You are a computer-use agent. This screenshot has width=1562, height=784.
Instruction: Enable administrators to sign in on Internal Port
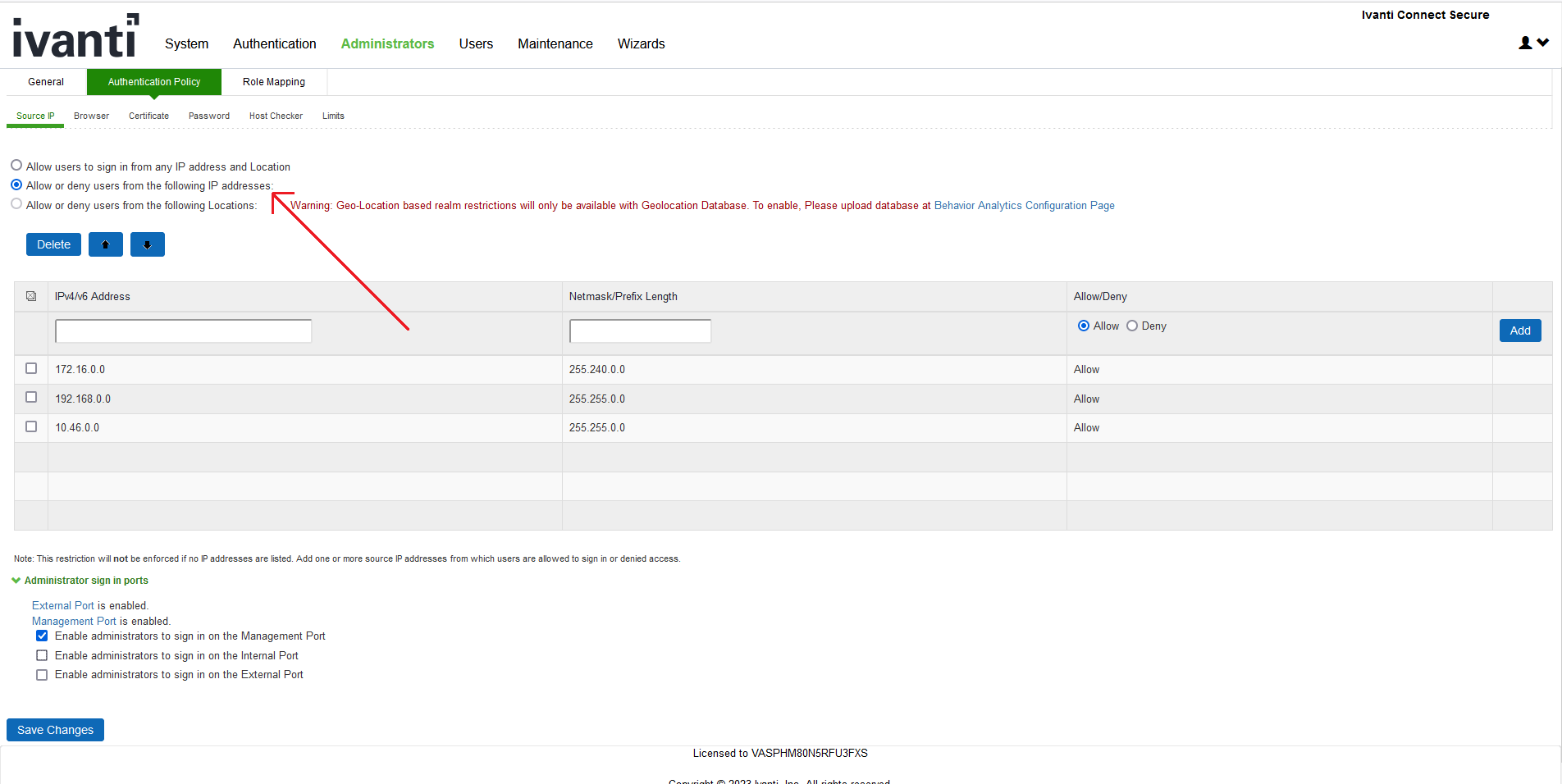pos(42,654)
